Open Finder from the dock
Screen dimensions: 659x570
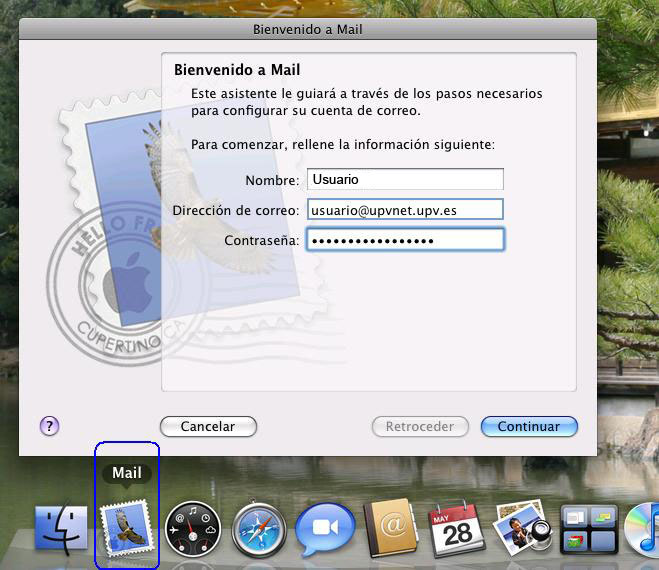coord(60,528)
